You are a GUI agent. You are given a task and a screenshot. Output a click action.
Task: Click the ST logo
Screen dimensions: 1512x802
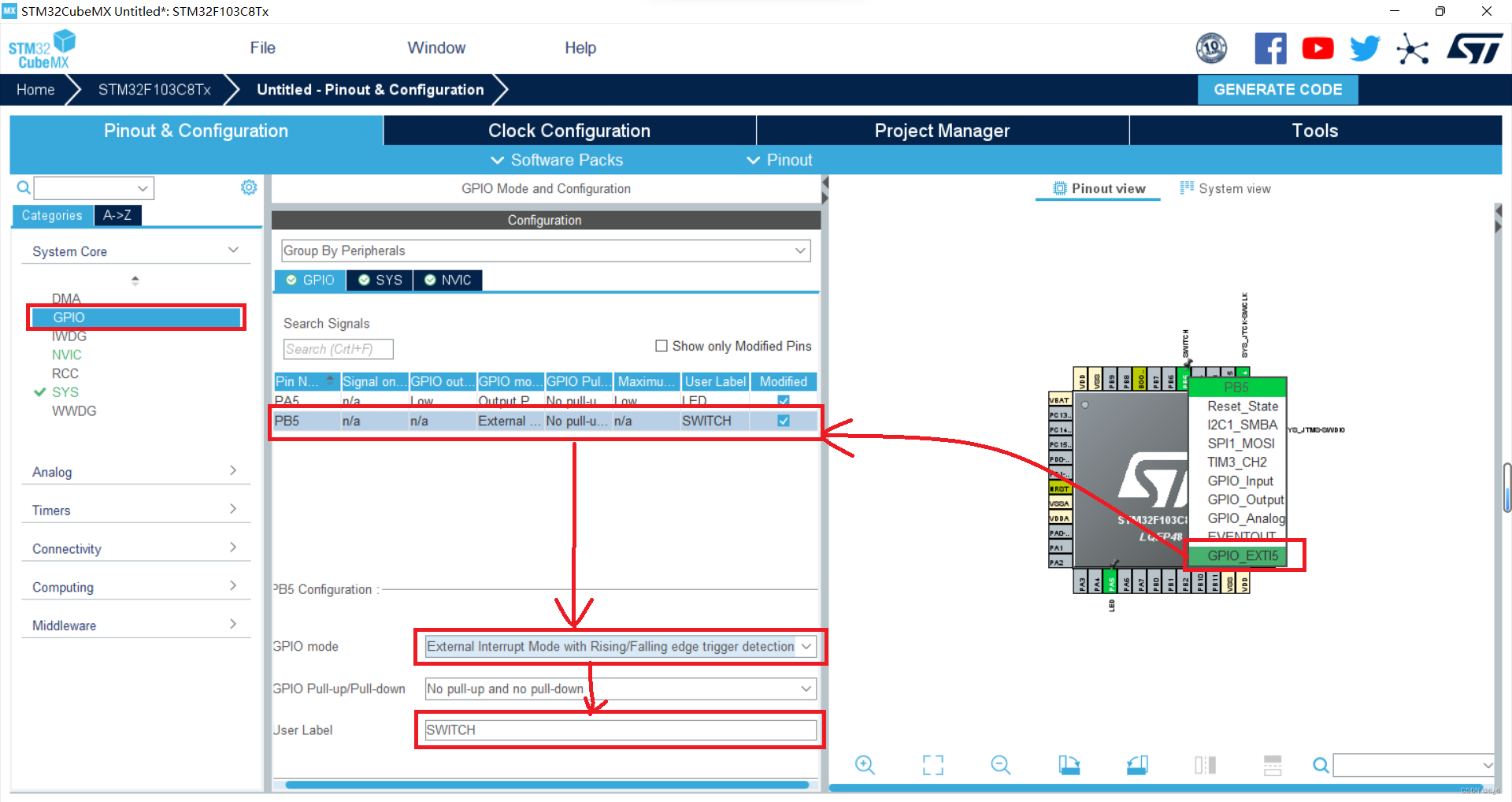tap(1474, 49)
